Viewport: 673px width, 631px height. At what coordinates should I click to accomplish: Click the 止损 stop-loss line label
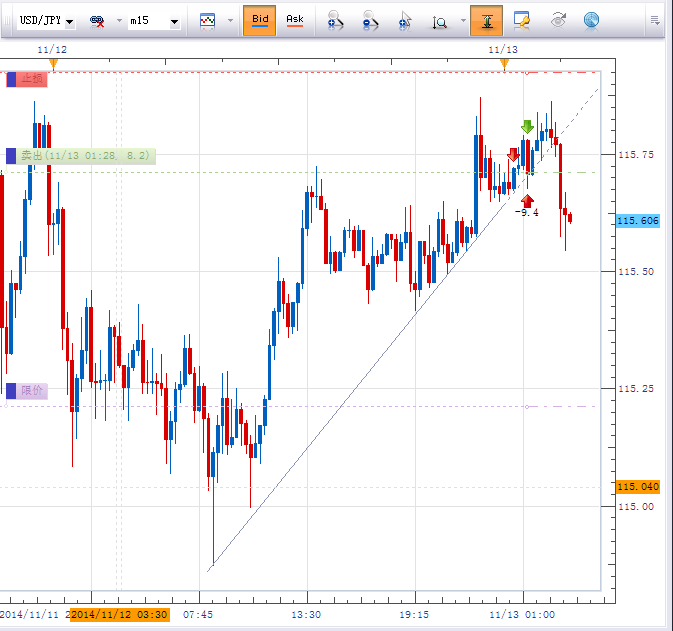pos(27,79)
